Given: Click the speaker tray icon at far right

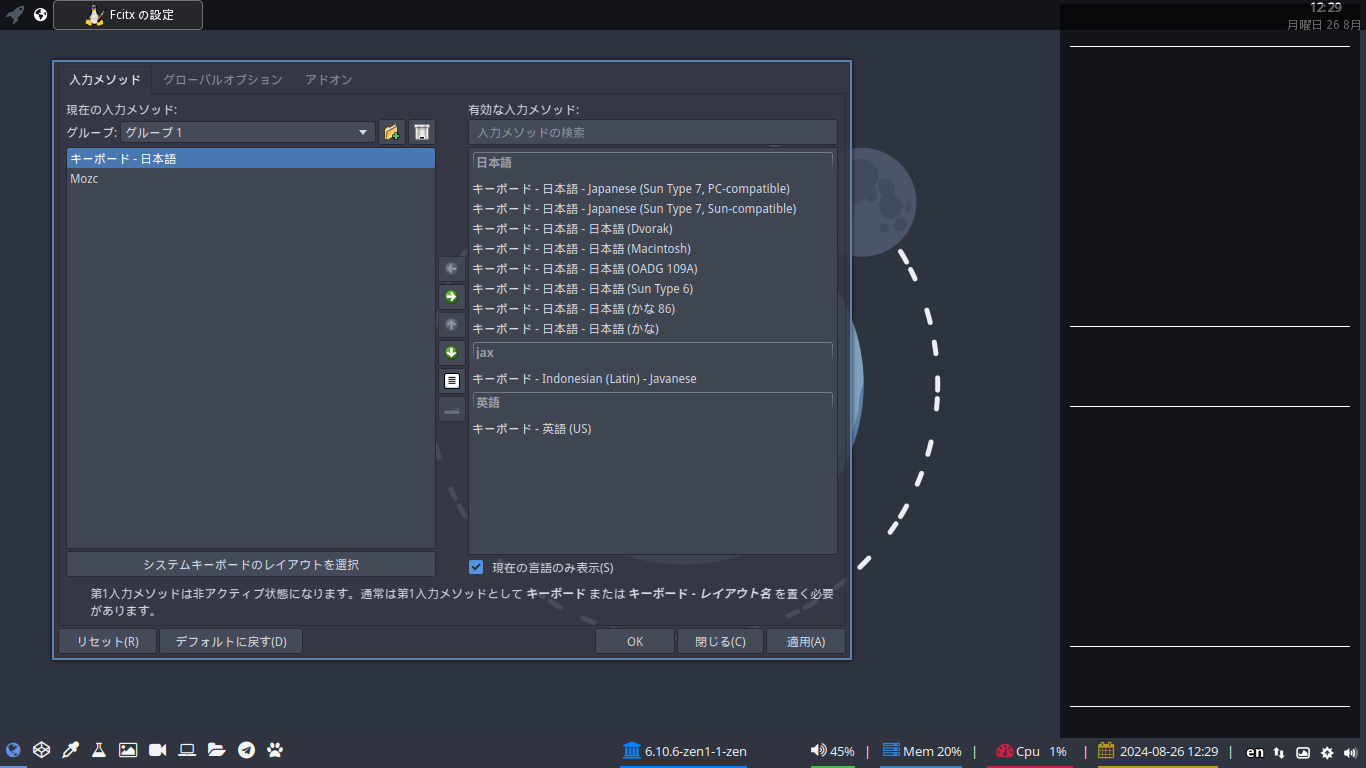Looking at the screenshot, I should 1352,752.
